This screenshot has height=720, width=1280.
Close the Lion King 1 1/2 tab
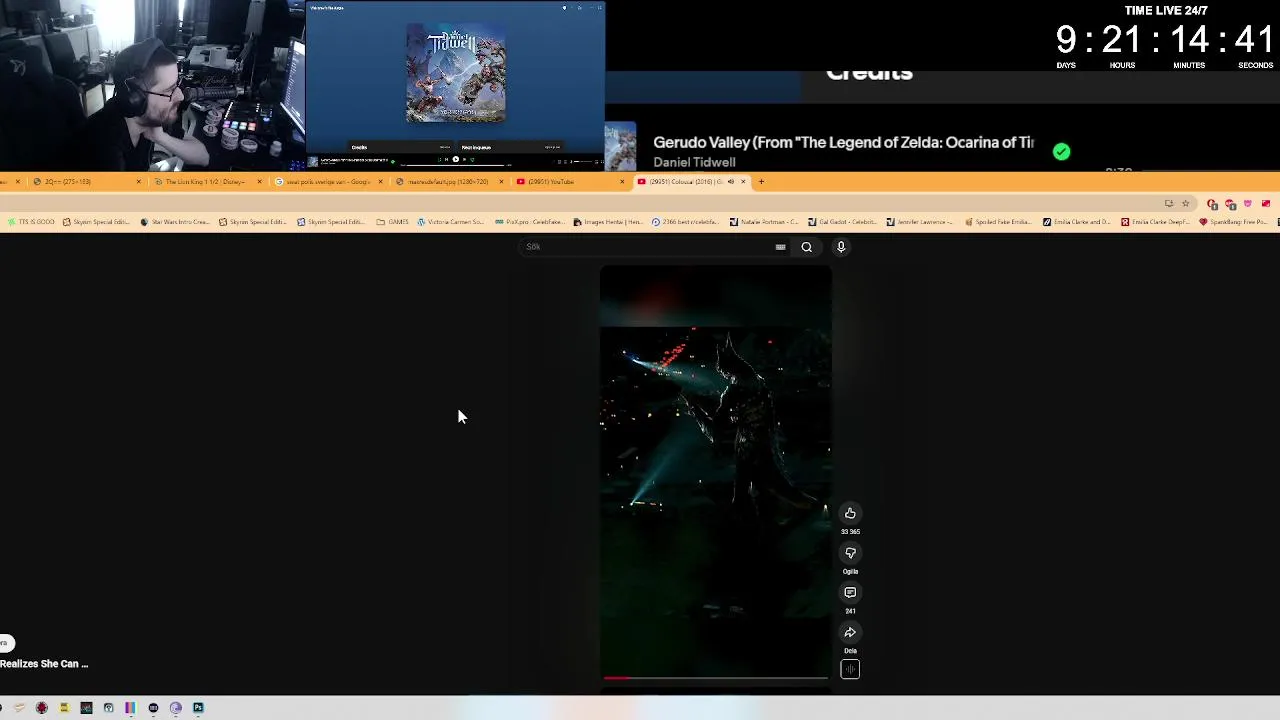(x=259, y=182)
